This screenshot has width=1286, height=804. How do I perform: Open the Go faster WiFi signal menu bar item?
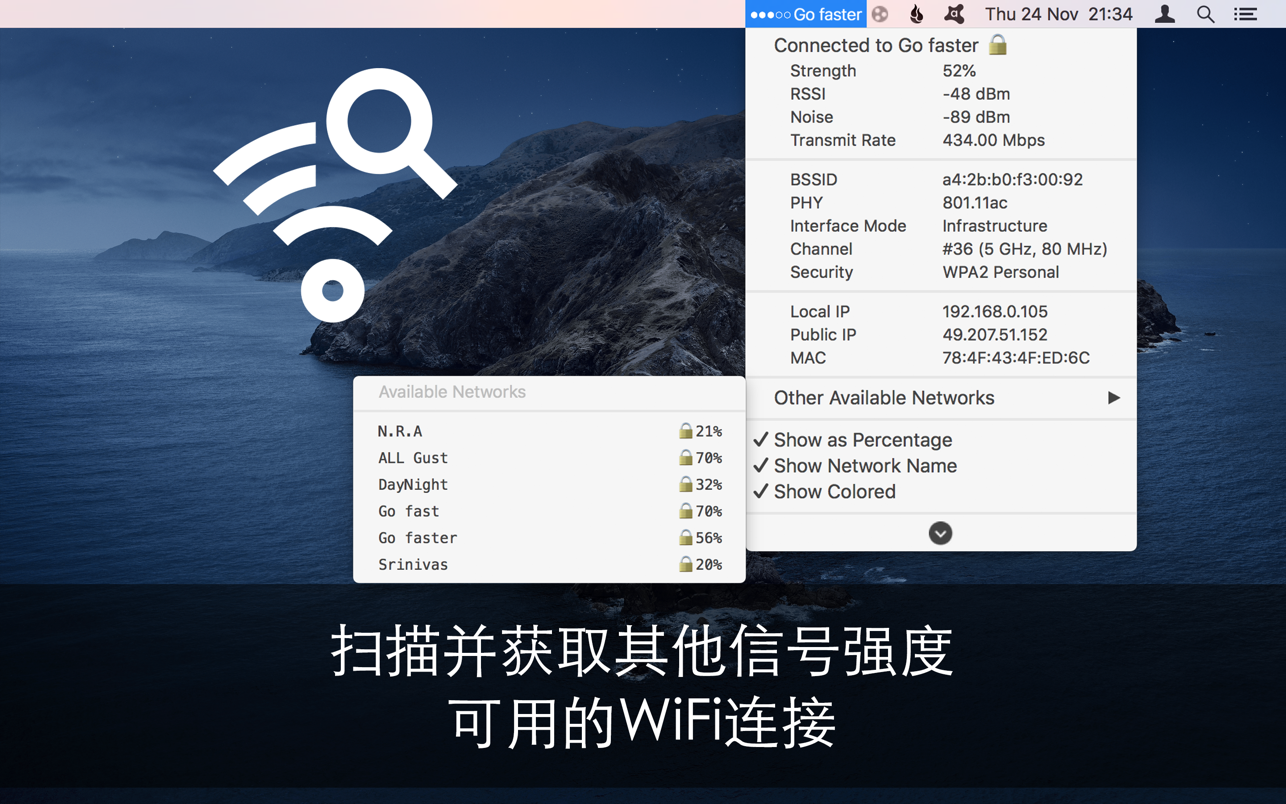pos(806,14)
